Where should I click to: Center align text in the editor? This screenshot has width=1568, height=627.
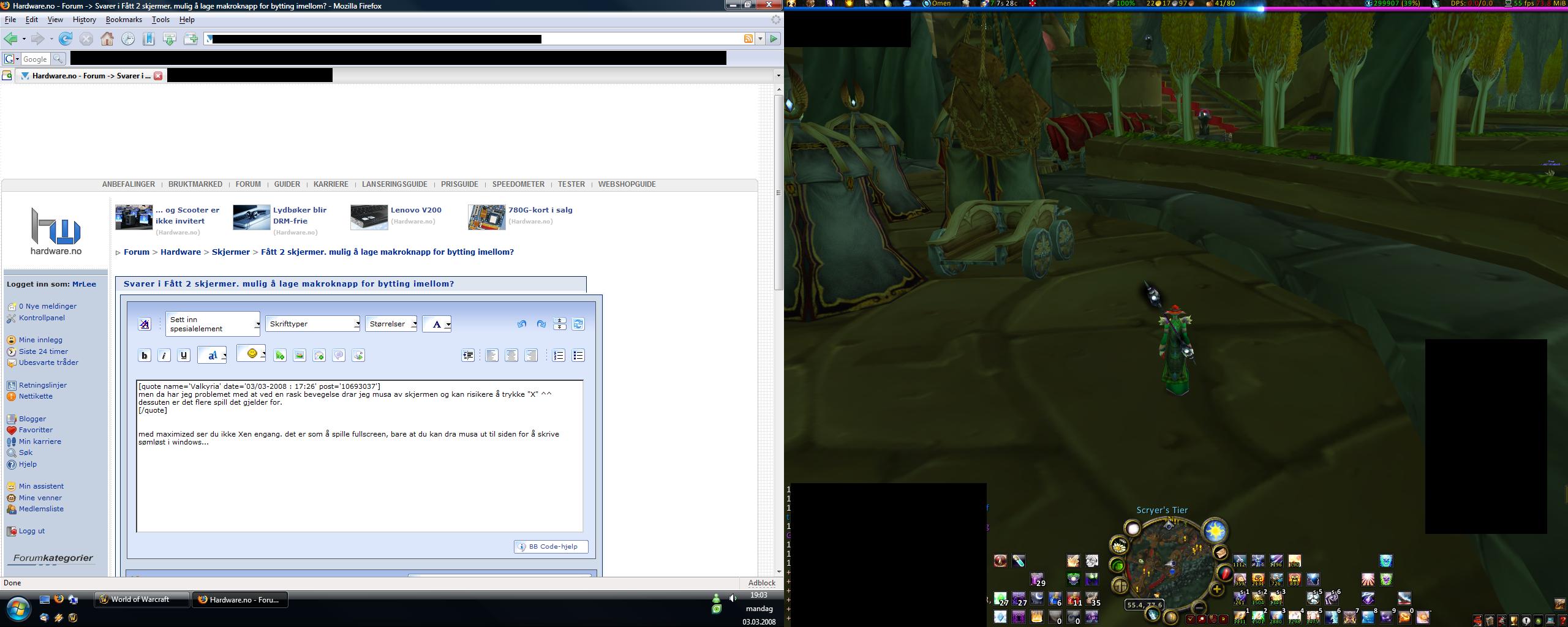click(511, 355)
